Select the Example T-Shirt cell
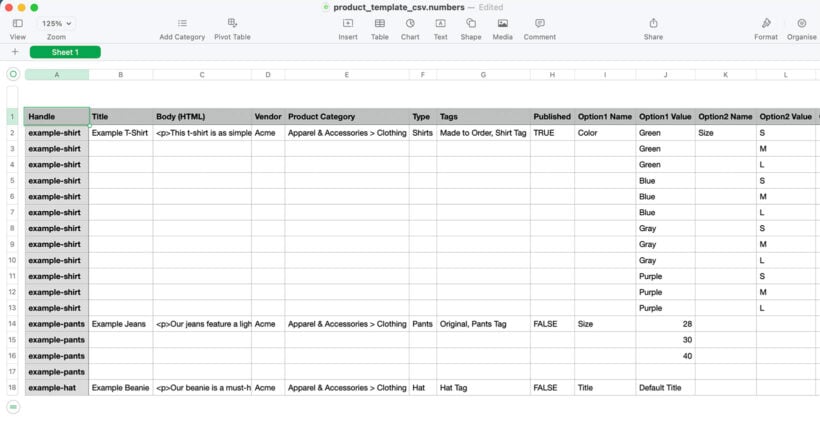 [x=121, y=133]
